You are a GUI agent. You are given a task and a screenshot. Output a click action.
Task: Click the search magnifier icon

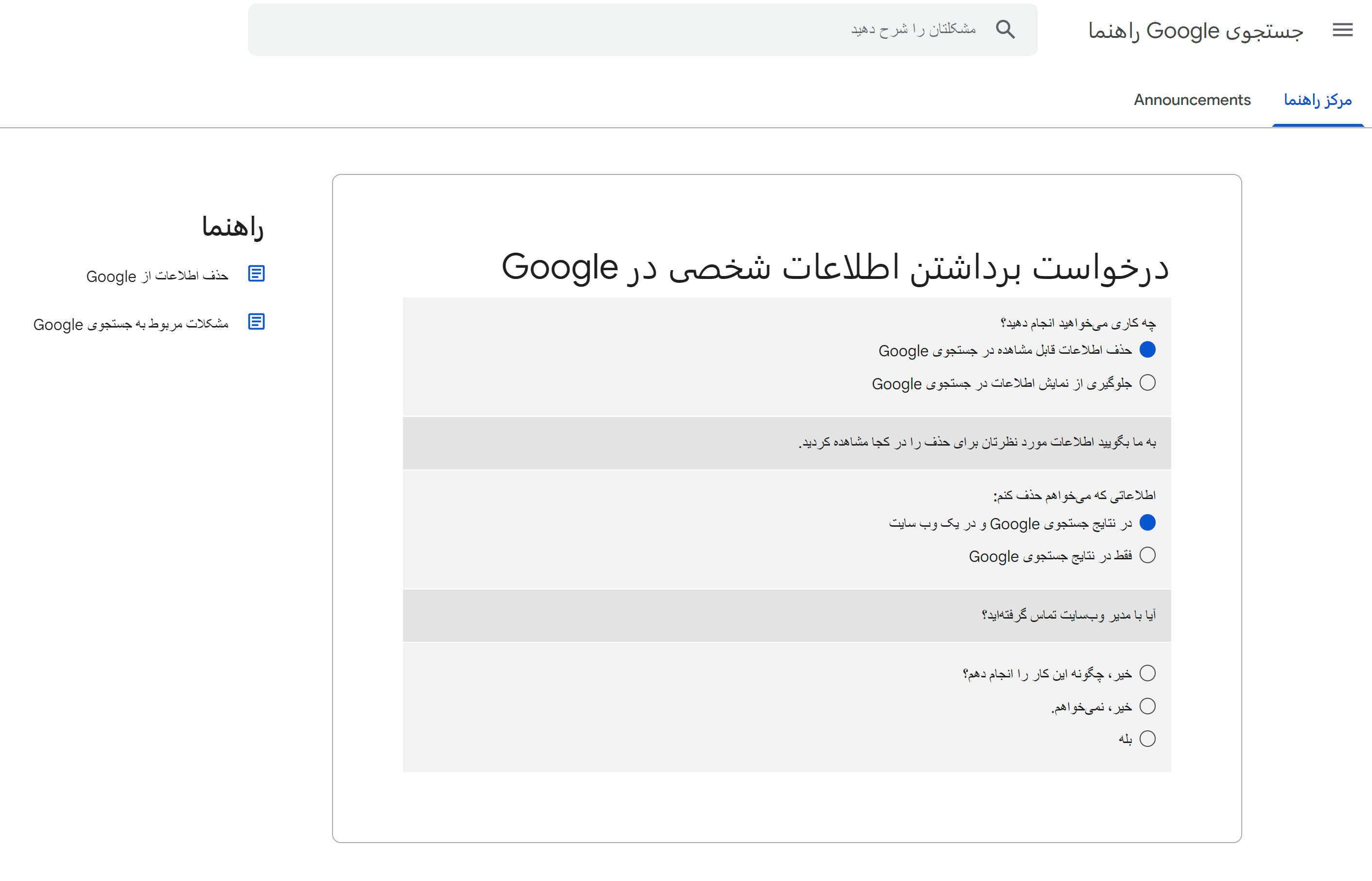(x=1005, y=29)
